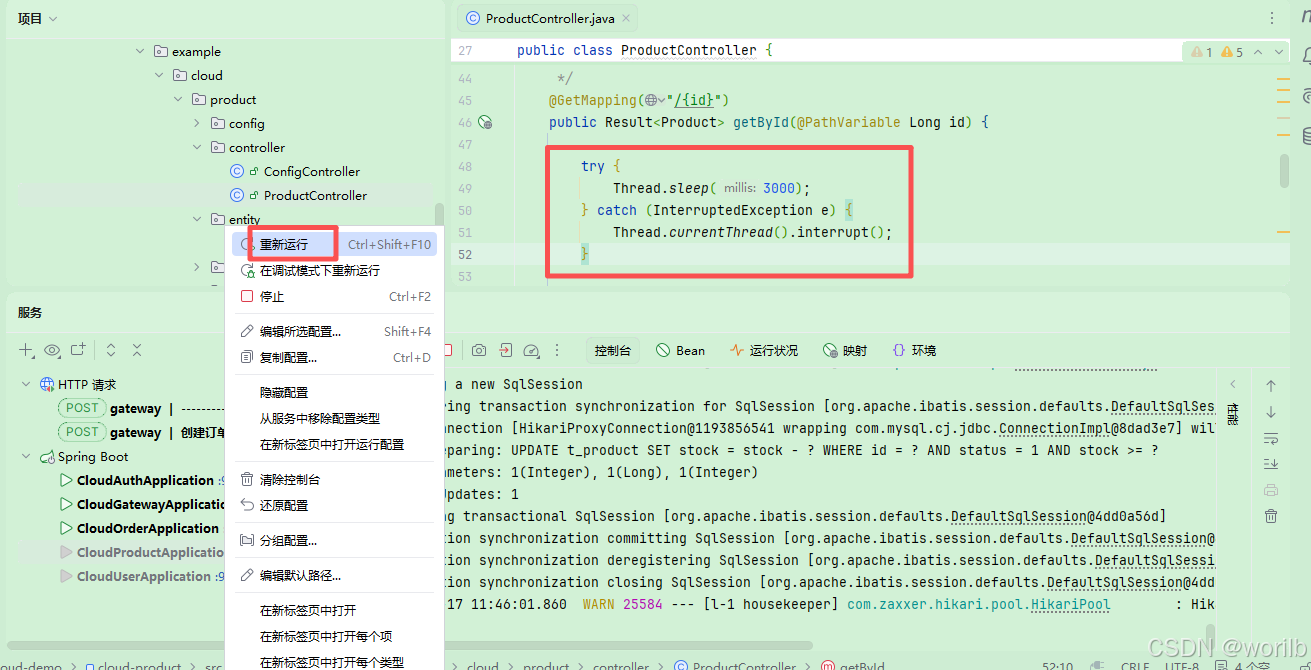Viewport: 1311px width, 670px height.
Task: Collapse the cloud folder
Action: (x=159, y=75)
